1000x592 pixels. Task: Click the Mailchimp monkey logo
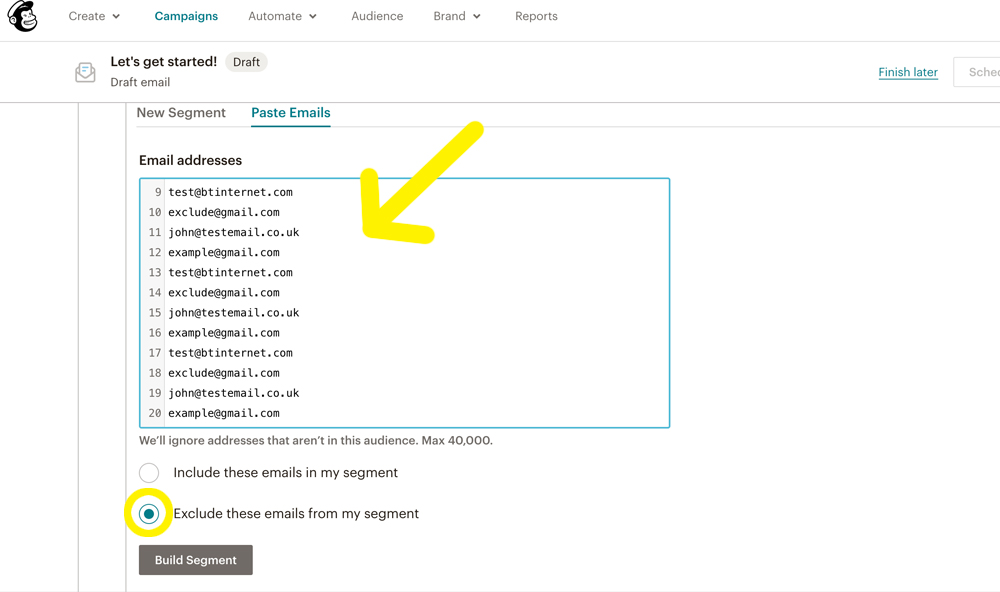pyautogui.click(x=22, y=16)
